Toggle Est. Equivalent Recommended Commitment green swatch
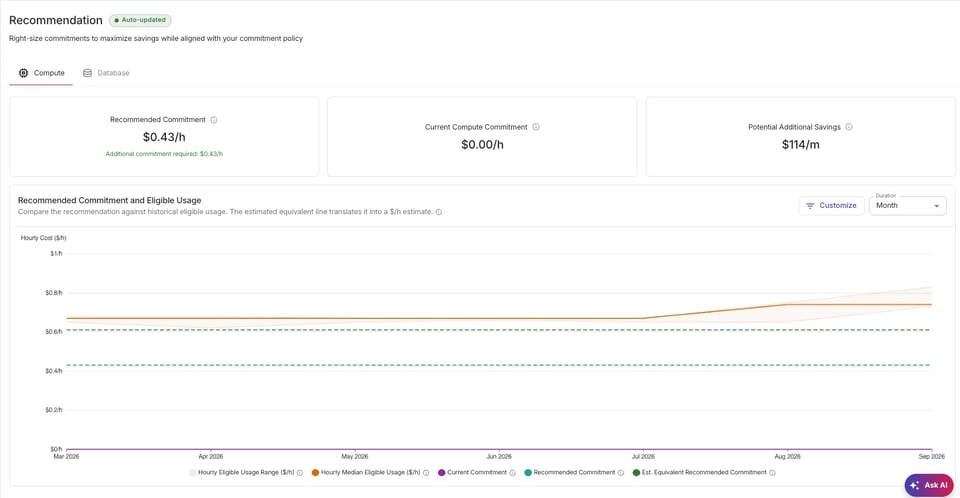Viewport: 960px width, 498px height. point(636,473)
